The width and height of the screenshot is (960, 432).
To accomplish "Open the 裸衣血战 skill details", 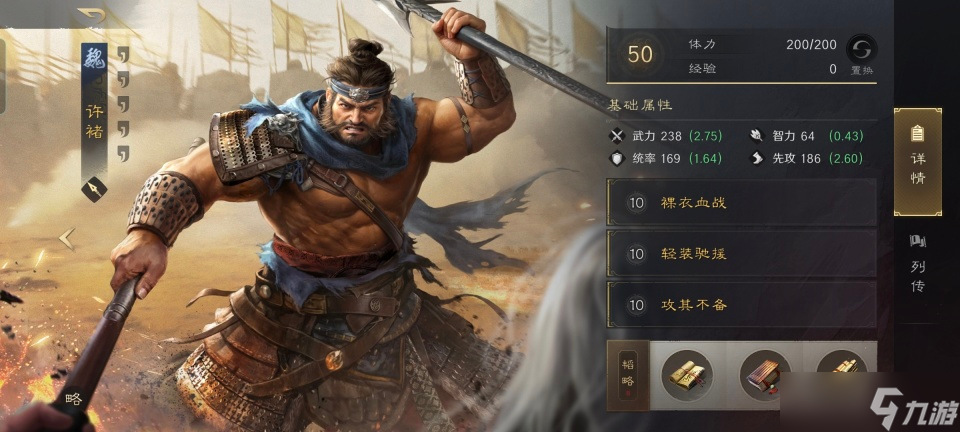I will click(741, 203).
